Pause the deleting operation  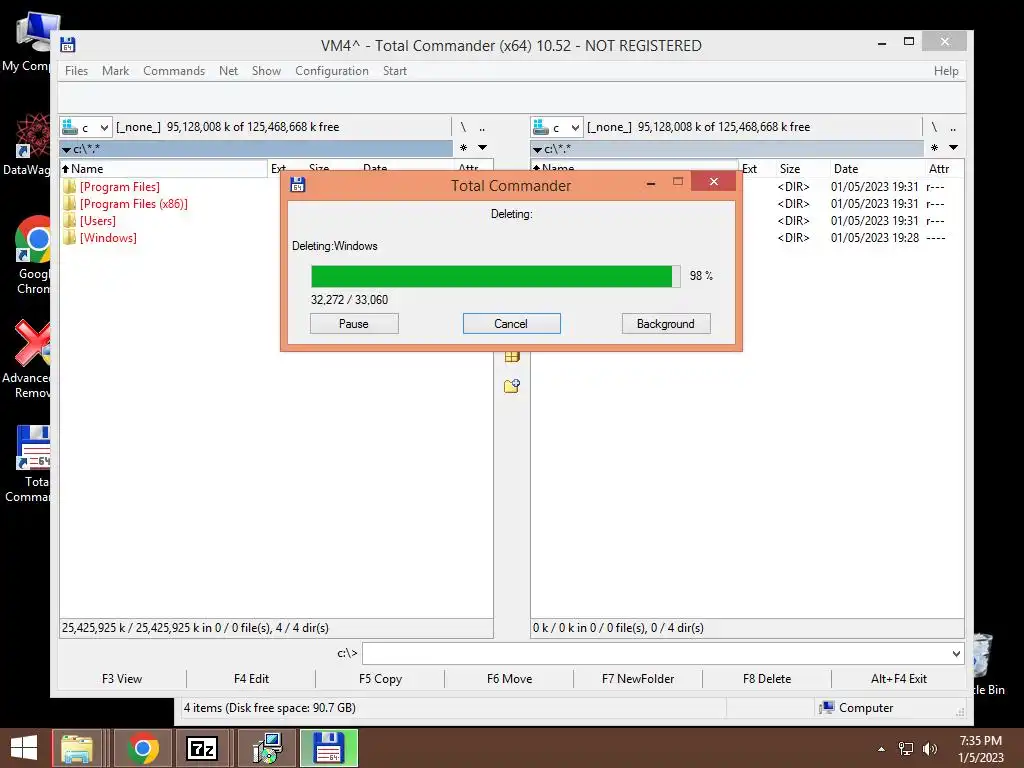354,324
